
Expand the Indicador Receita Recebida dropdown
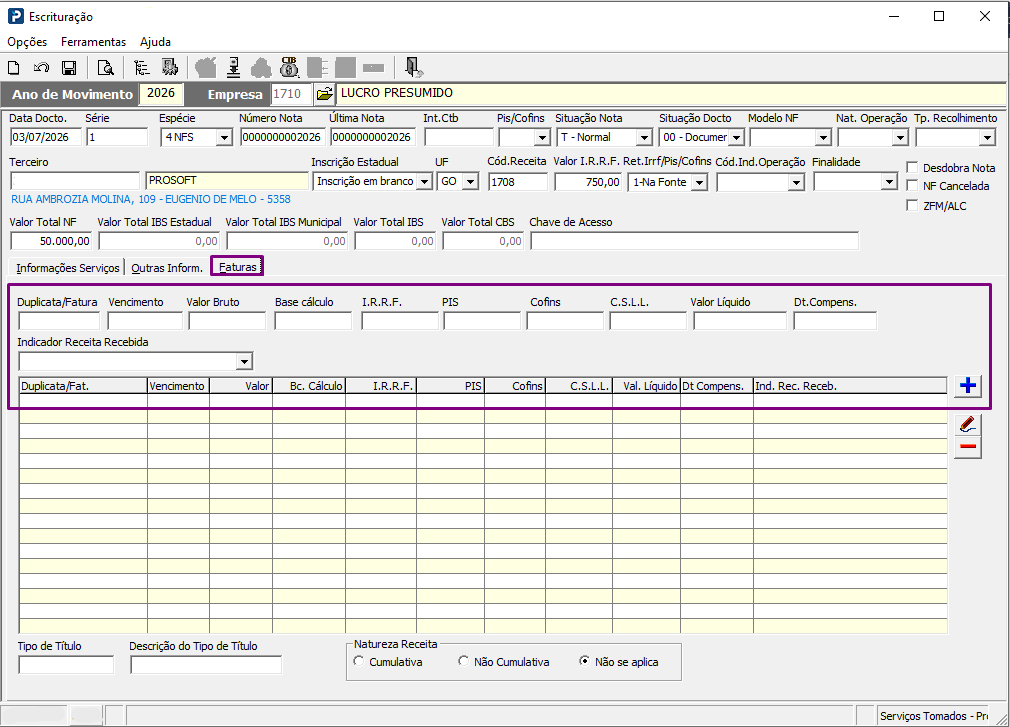[x=243, y=362]
